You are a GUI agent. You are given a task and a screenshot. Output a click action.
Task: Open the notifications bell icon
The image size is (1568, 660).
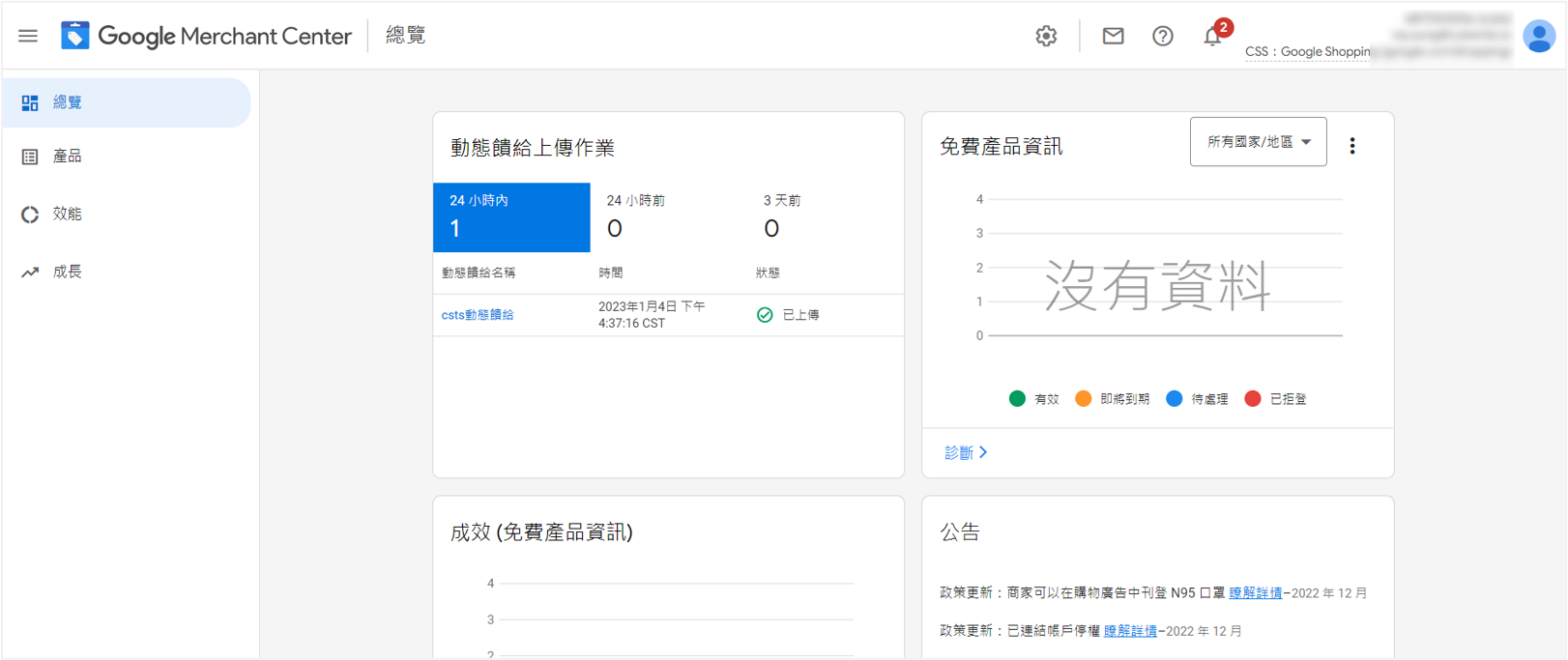[1212, 37]
